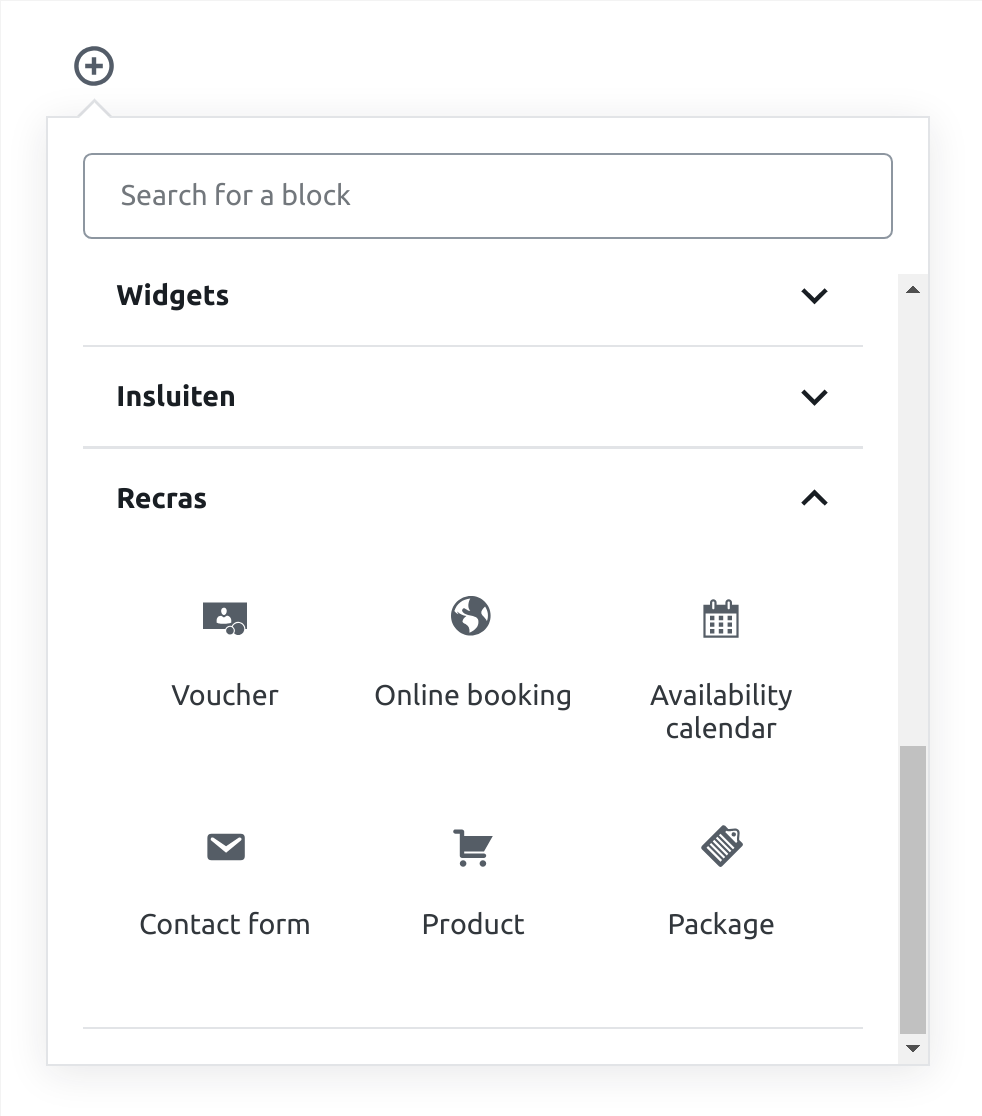
Task: Click the scrollbar down arrow
Action: click(x=913, y=1048)
